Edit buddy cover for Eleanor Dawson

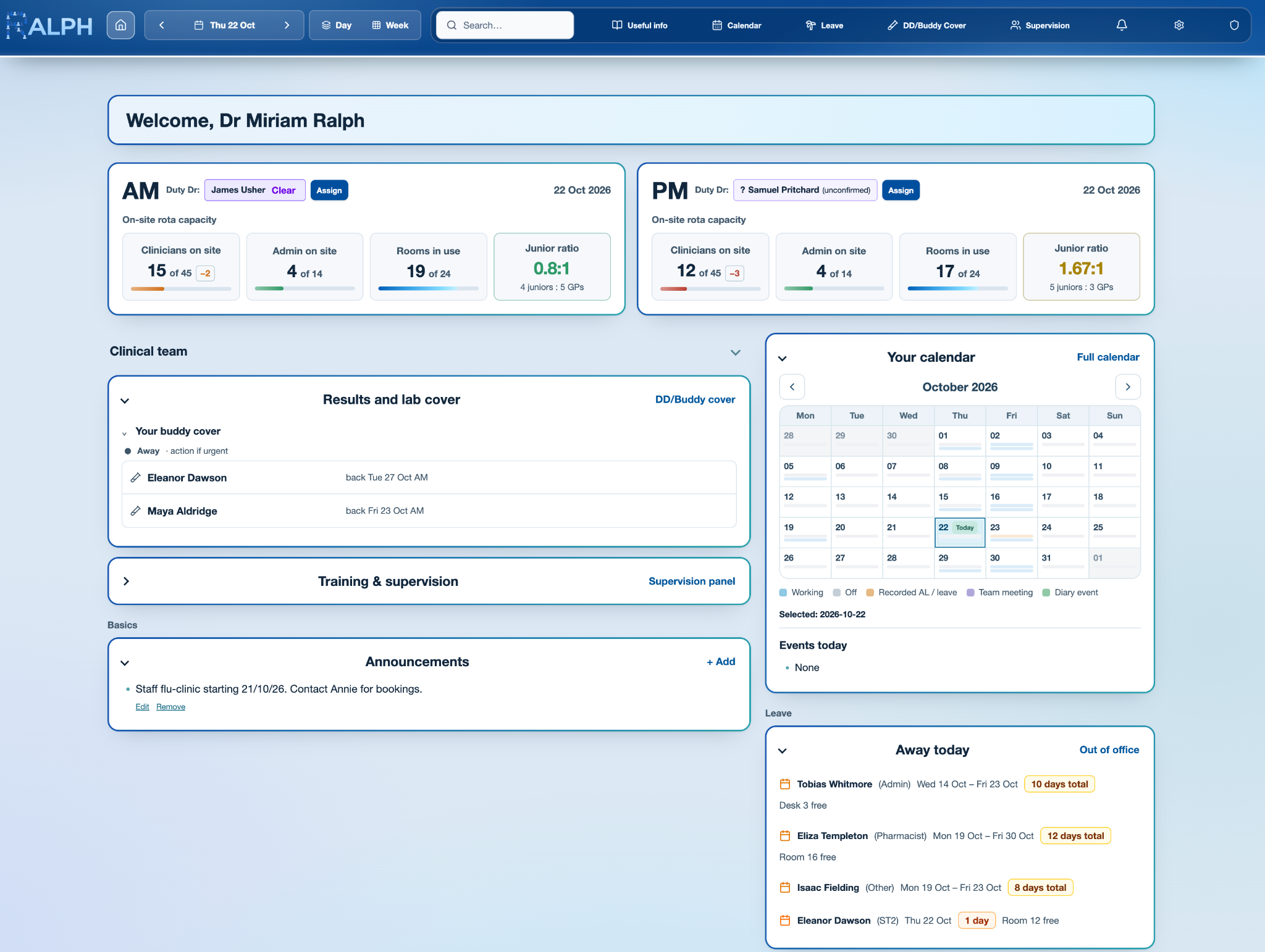click(135, 477)
